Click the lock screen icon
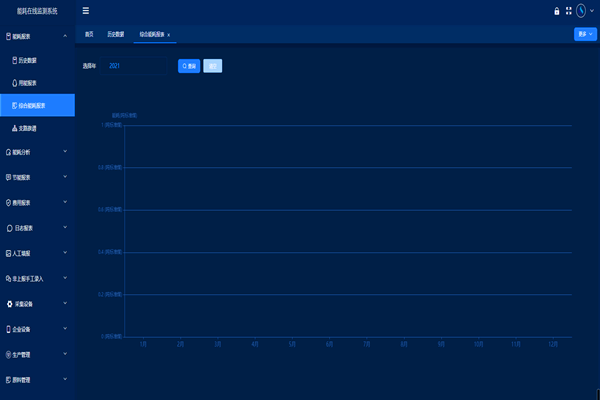 (x=557, y=11)
